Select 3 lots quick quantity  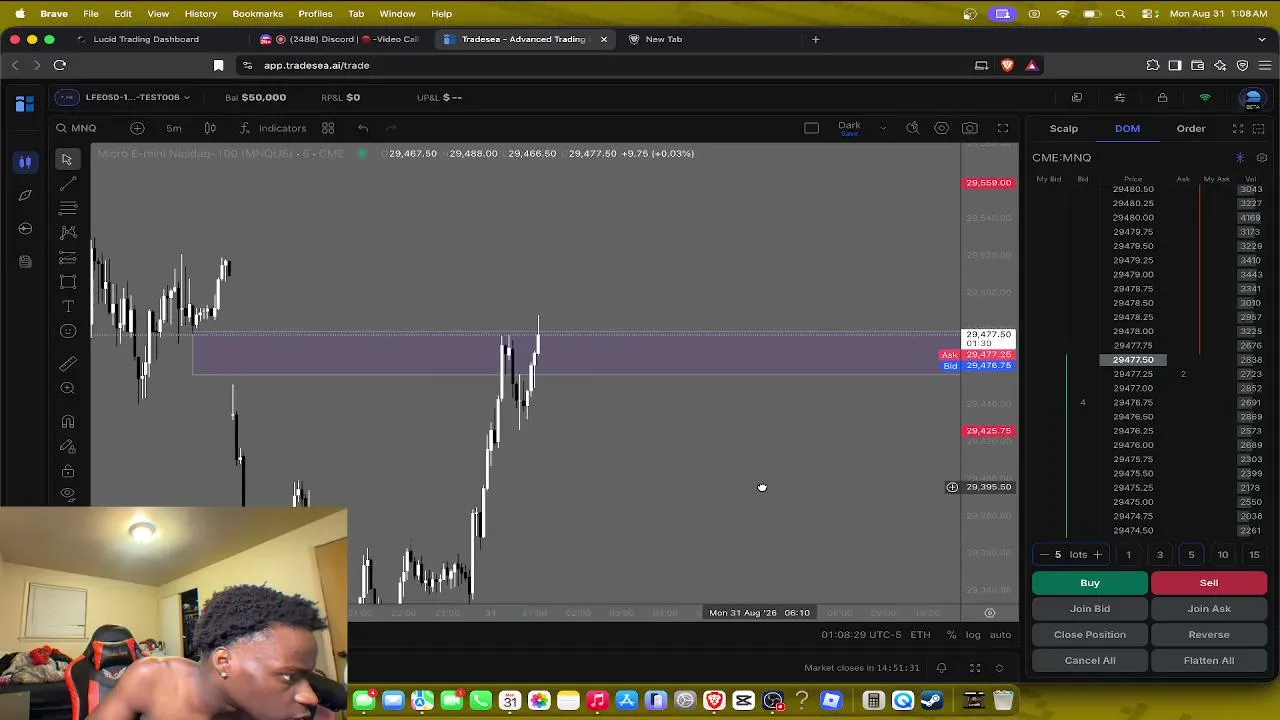pyautogui.click(x=1160, y=555)
